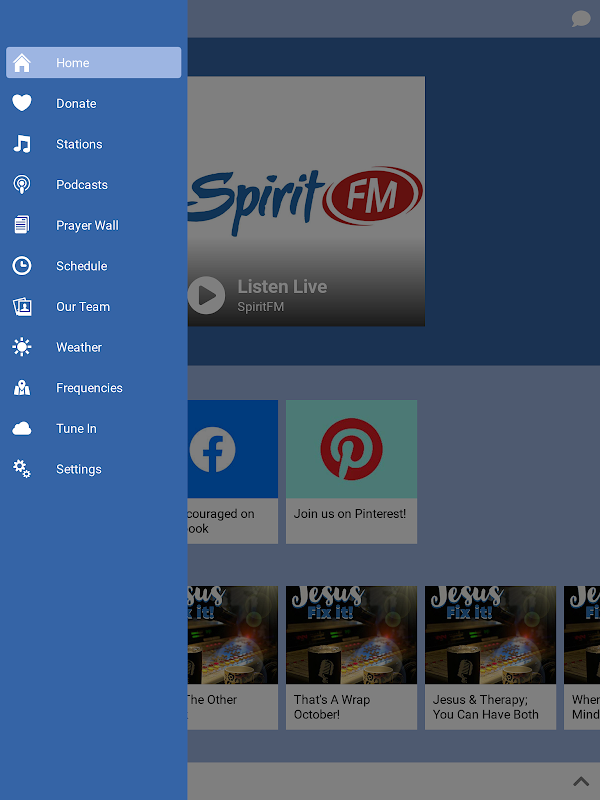Viewport: 600px width, 800px height.
Task: Click That's A Wrap October! caption
Action: pos(332,707)
